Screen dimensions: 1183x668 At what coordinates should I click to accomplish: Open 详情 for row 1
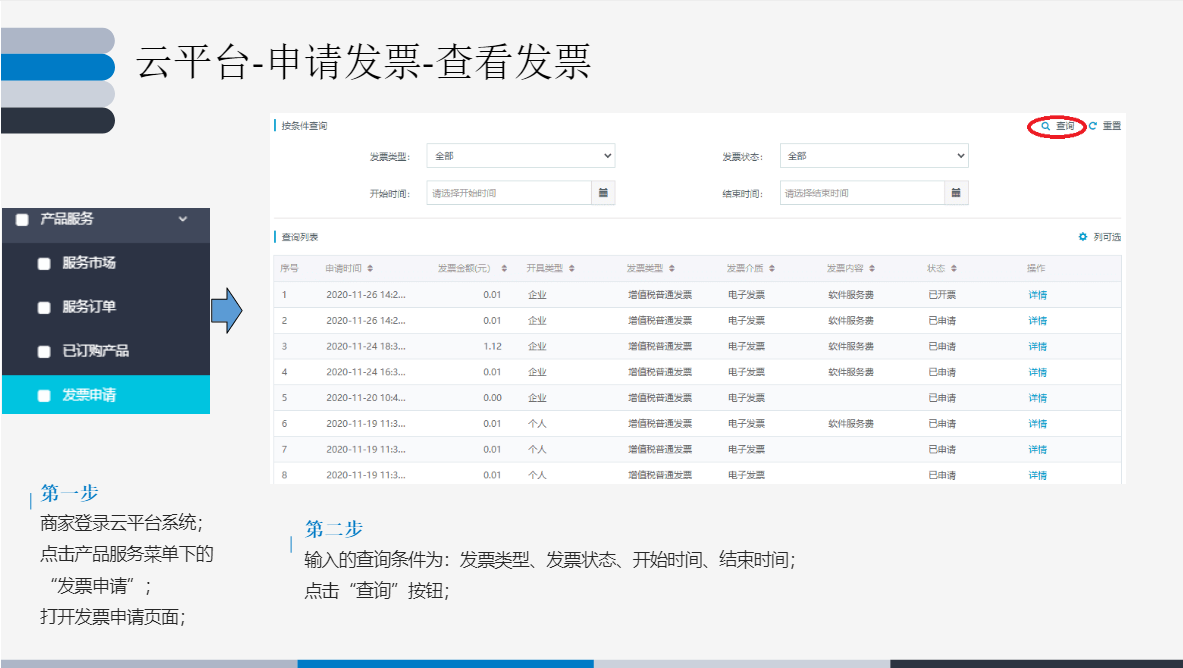click(x=1037, y=295)
